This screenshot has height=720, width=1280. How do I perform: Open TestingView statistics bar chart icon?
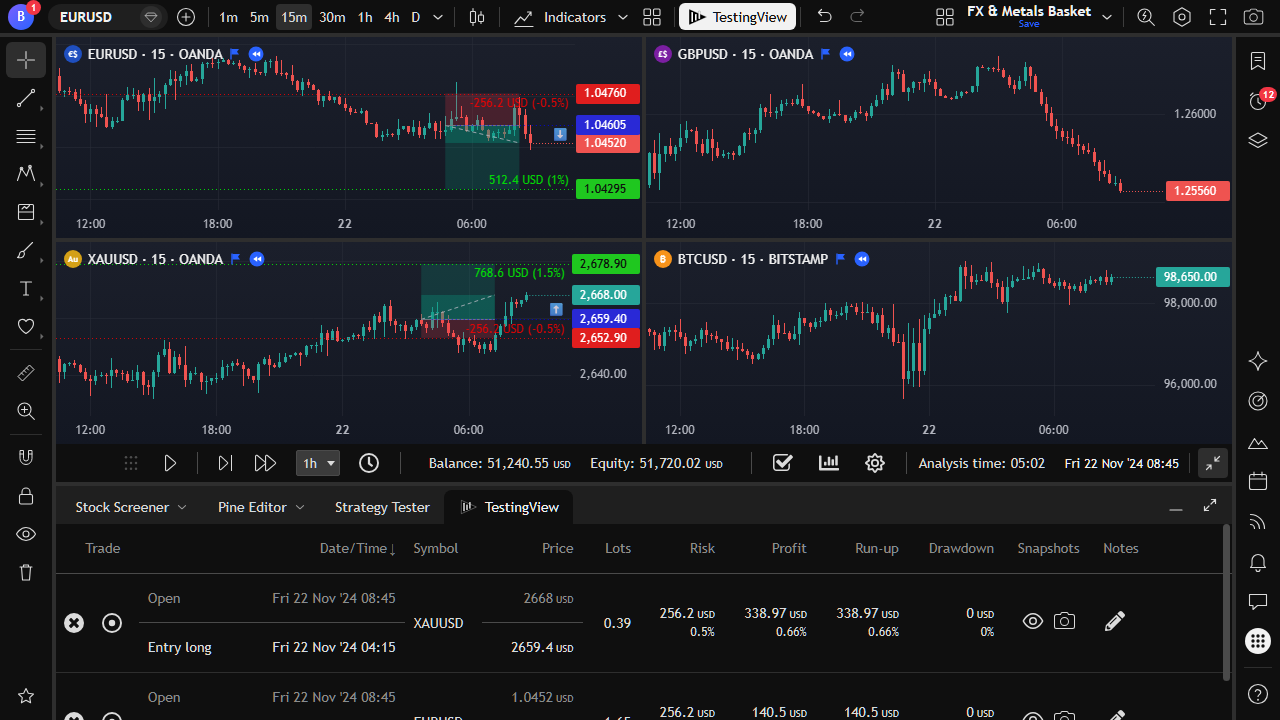(x=829, y=463)
